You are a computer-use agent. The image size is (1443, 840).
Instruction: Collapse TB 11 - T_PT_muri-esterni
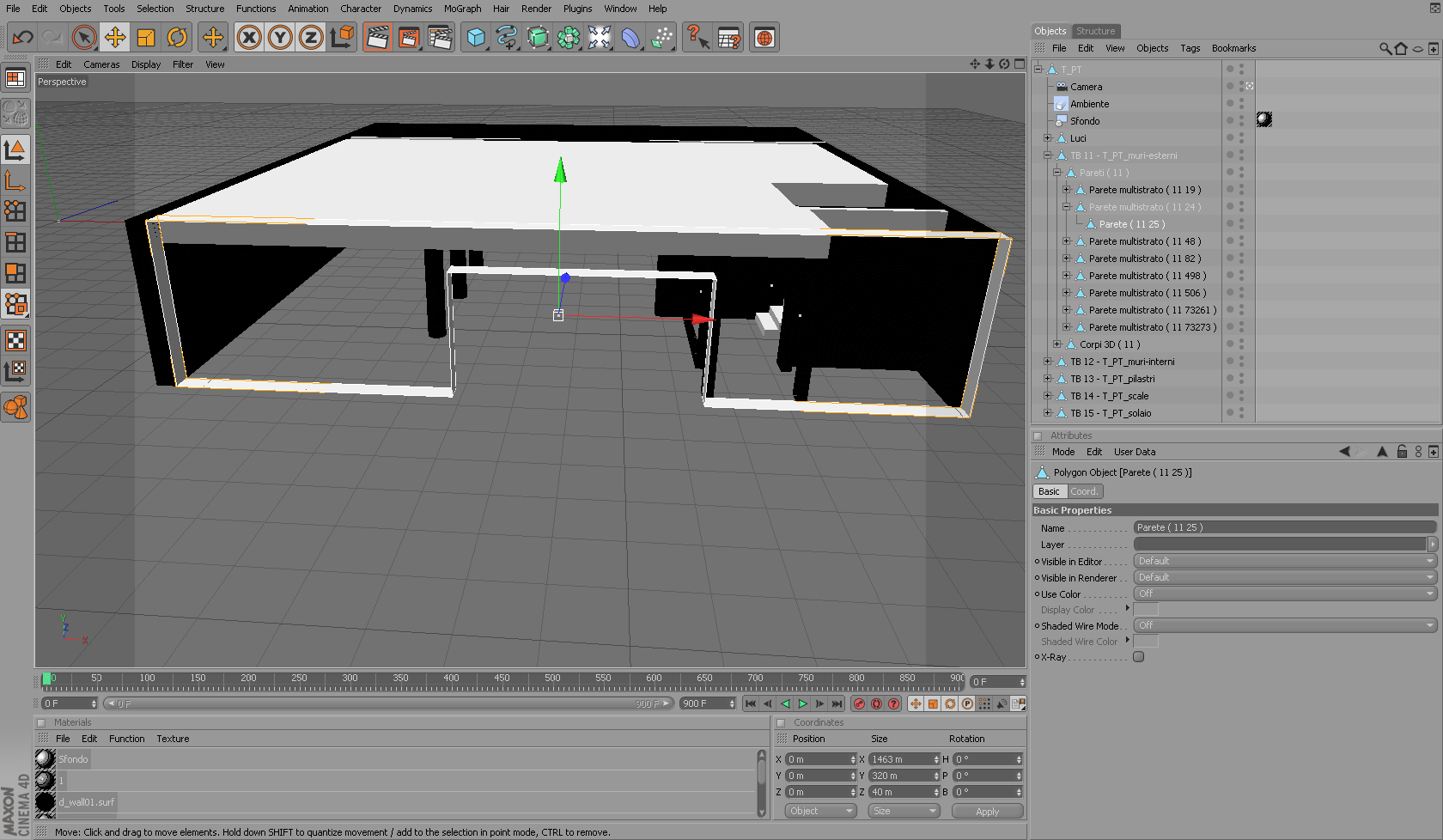[x=1048, y=155]
